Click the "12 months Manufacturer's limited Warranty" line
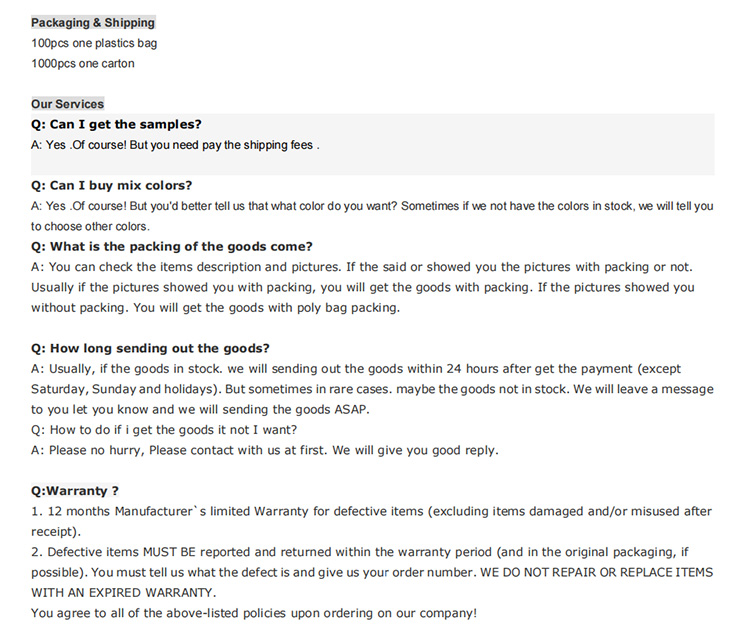750x636 pixels. tap(371, 511)
